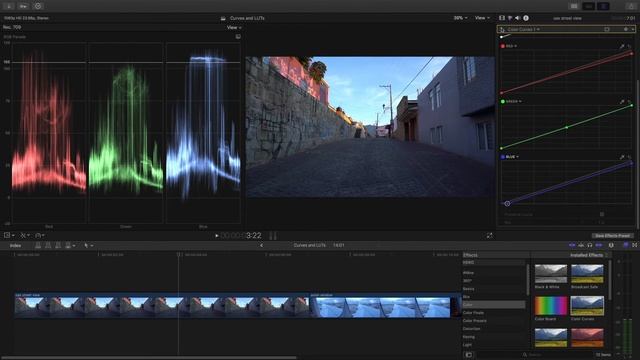Click the share icon at top right
This screenshot has height=360, width=640.
pos(631,6)
